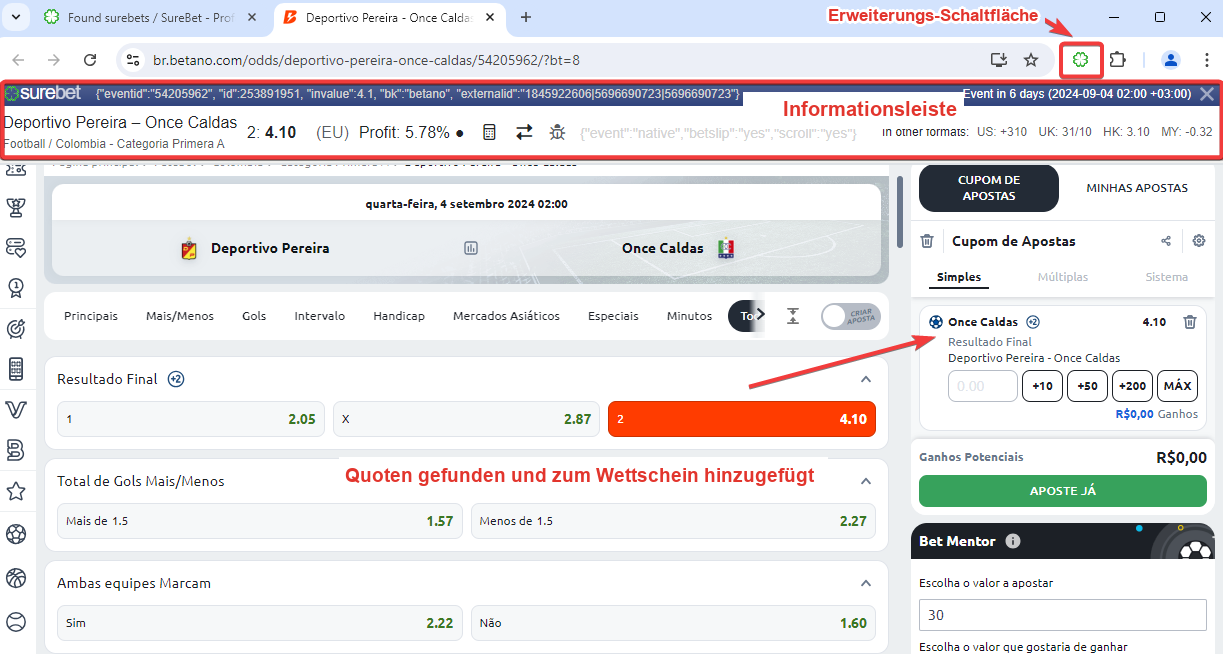
Task: Open the medal ribbon icon in sidebar
Action: tap(15, 288)
